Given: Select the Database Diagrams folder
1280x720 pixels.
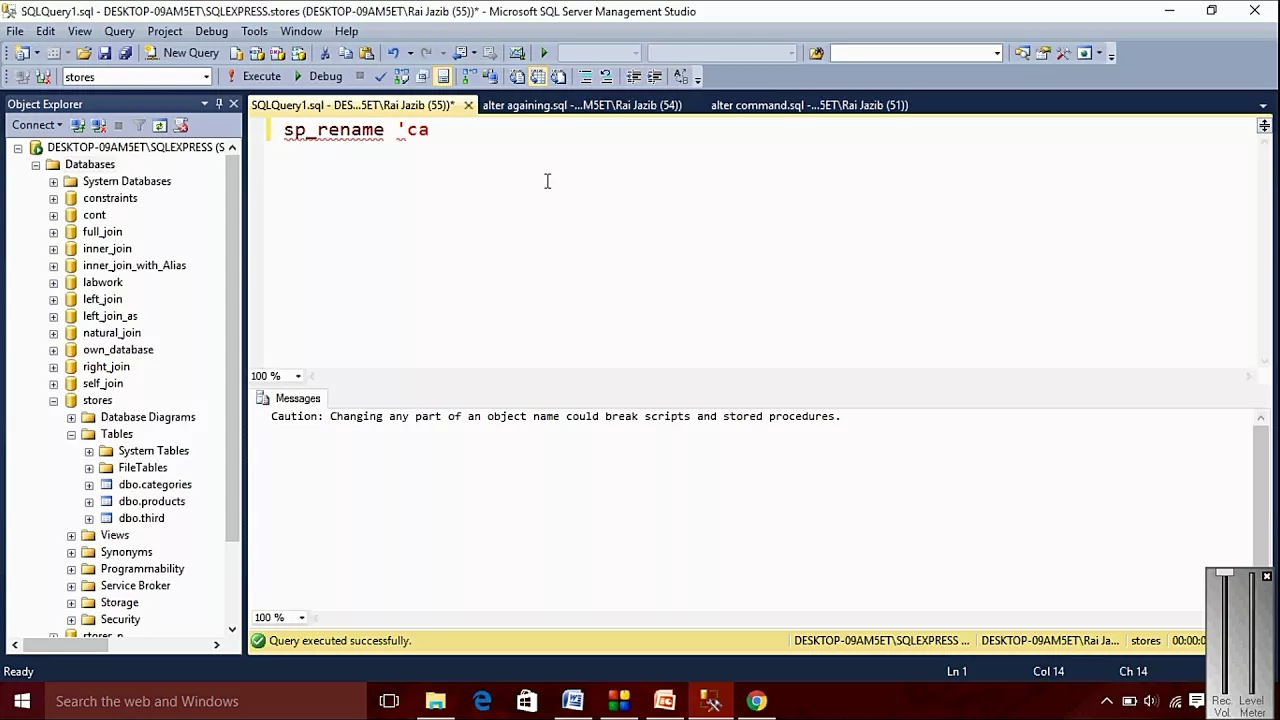Looking at the screenshot, I should click(x=148, y=417).
